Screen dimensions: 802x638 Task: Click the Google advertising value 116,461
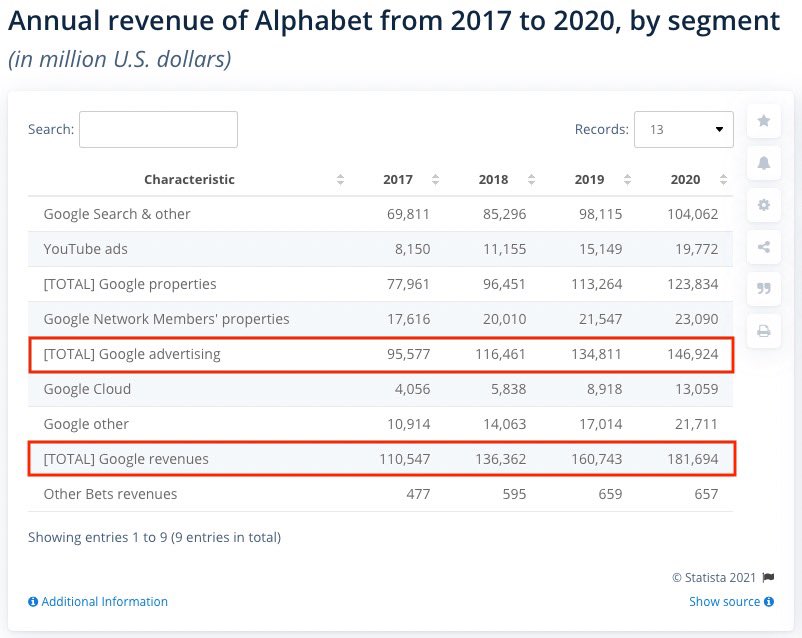pyautogui.click(x=500, y=354)
